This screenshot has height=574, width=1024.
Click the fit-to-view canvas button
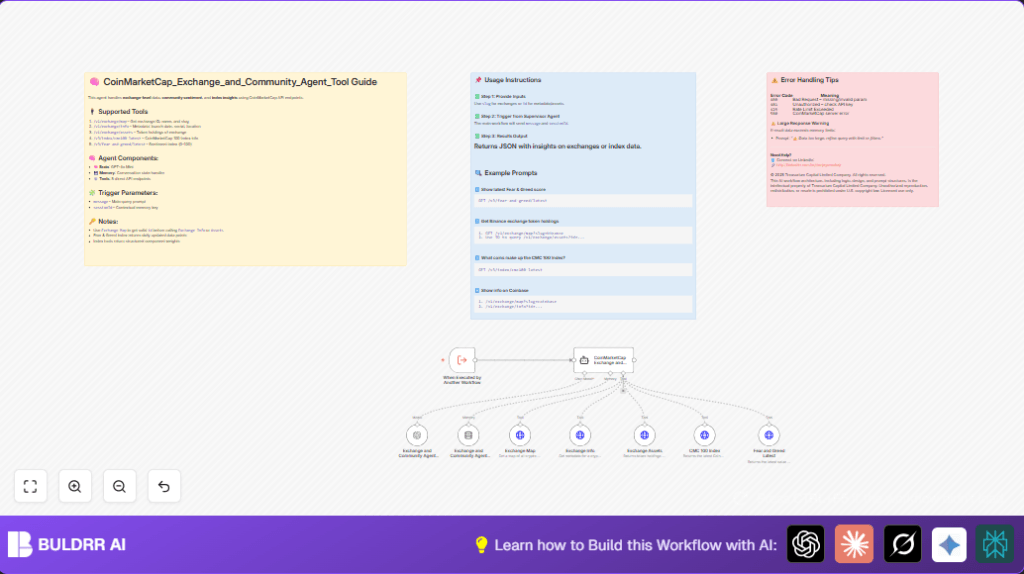click(x=30, y=486)
